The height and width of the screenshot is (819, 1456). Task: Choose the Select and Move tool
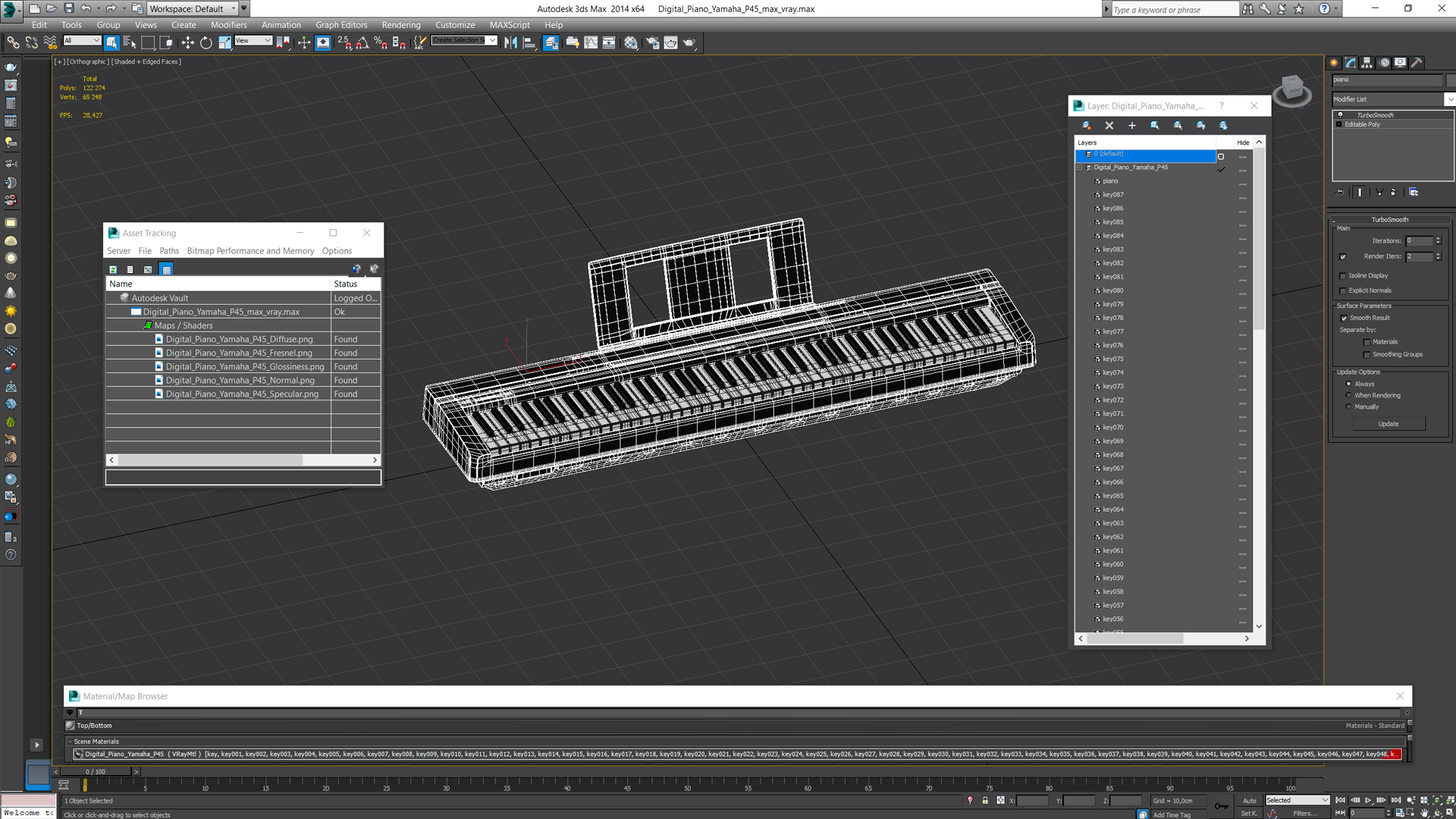pos(187,43)
